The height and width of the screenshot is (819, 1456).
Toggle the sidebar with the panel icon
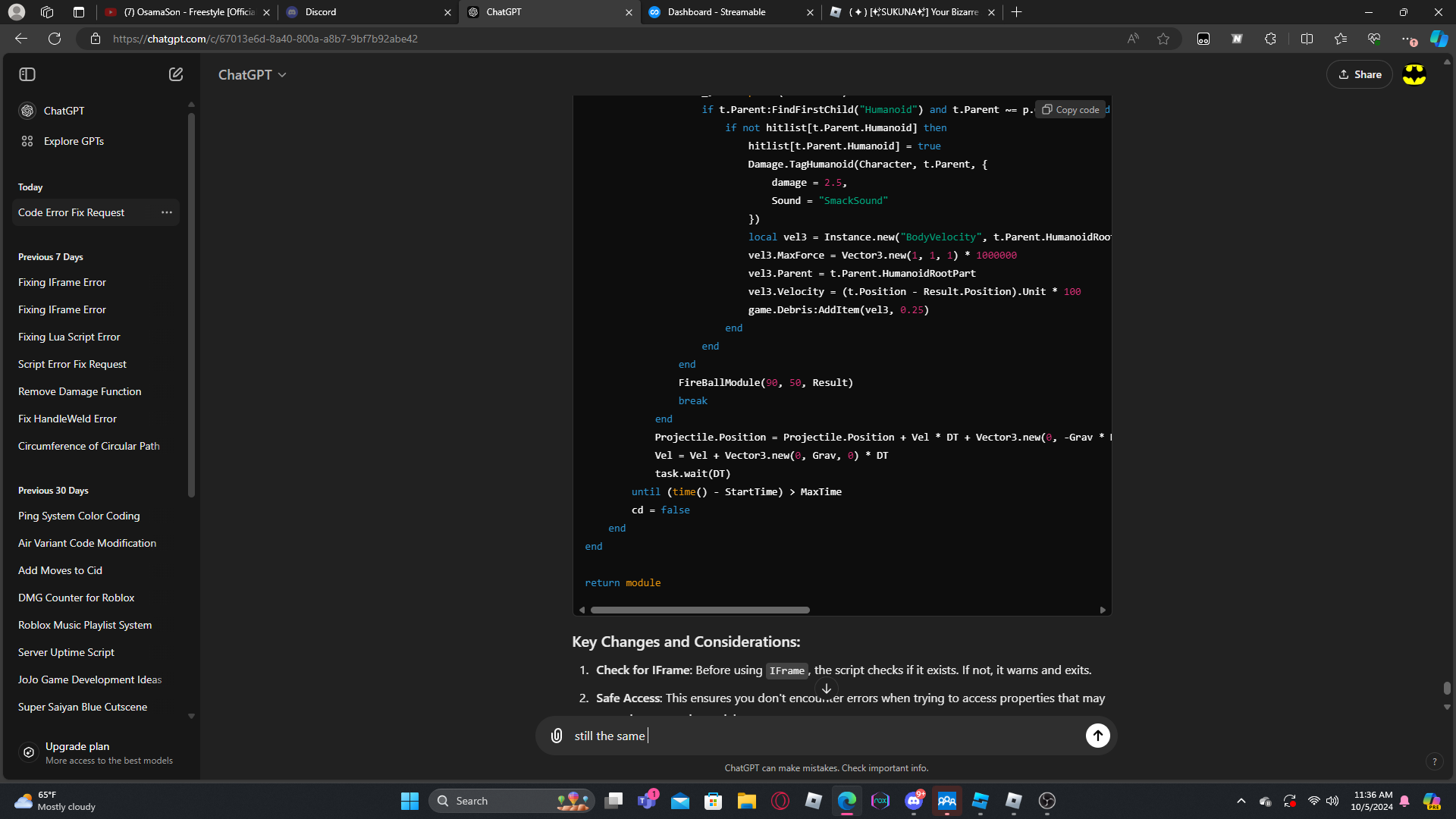(27, 74)
